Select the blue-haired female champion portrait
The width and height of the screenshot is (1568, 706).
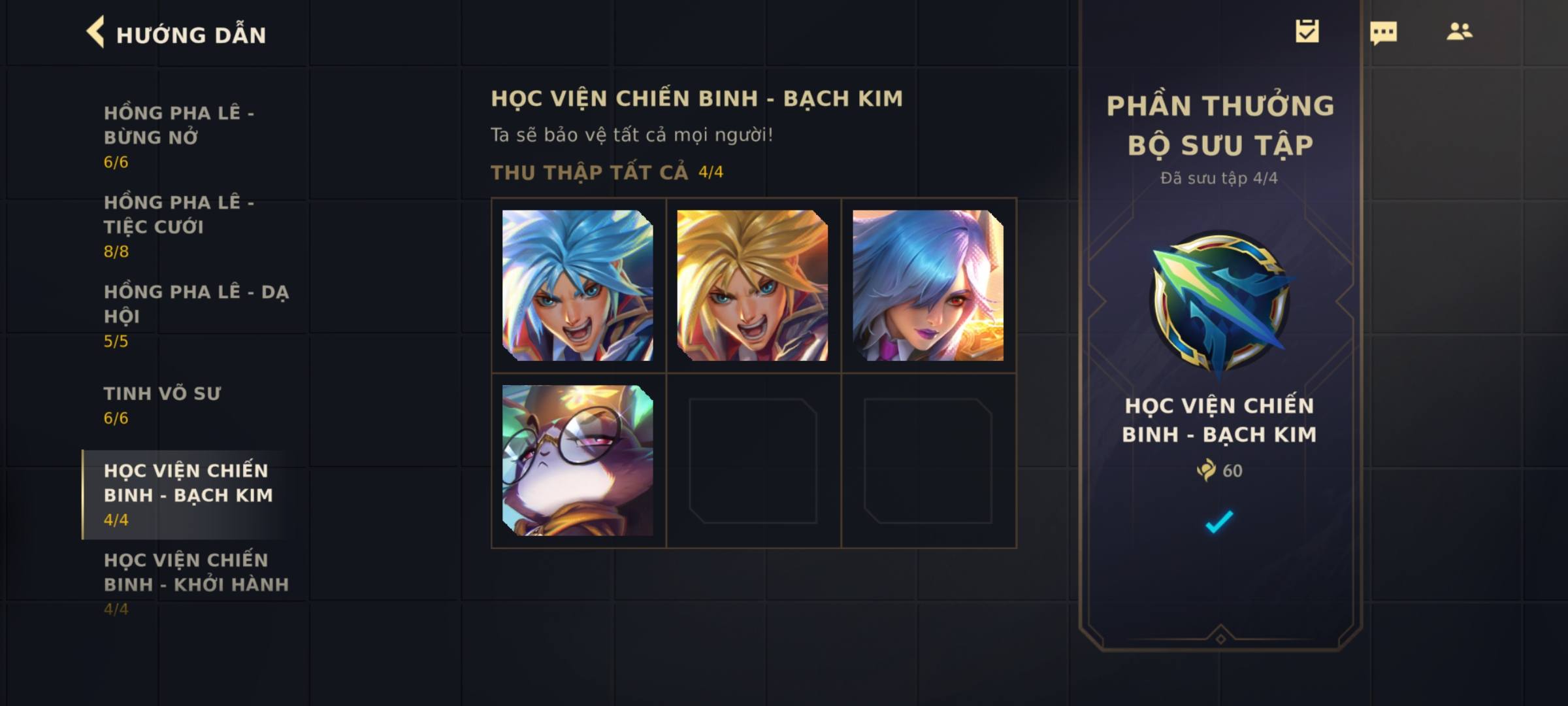point(928,286)
